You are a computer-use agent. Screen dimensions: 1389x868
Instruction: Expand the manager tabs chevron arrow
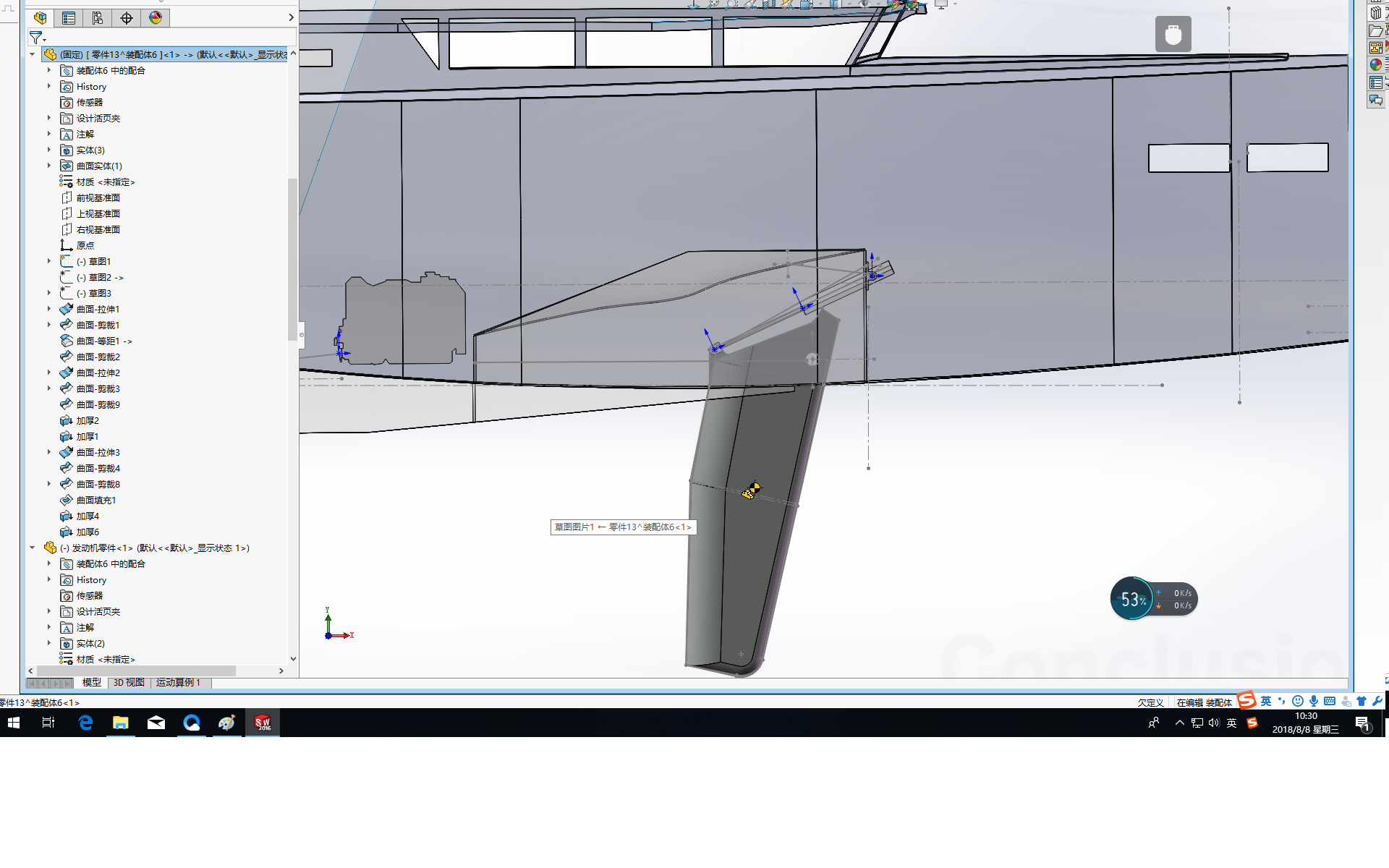pos(292,18)
